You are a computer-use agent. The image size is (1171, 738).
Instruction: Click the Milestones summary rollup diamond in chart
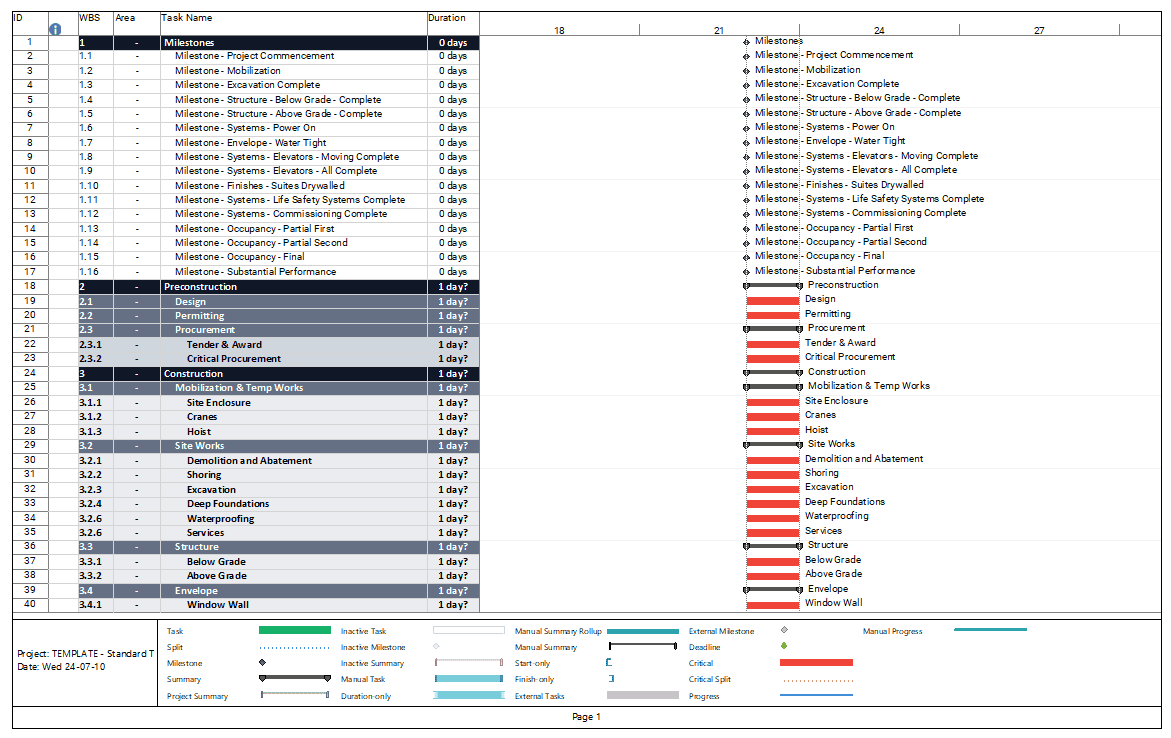pos(745,42)
